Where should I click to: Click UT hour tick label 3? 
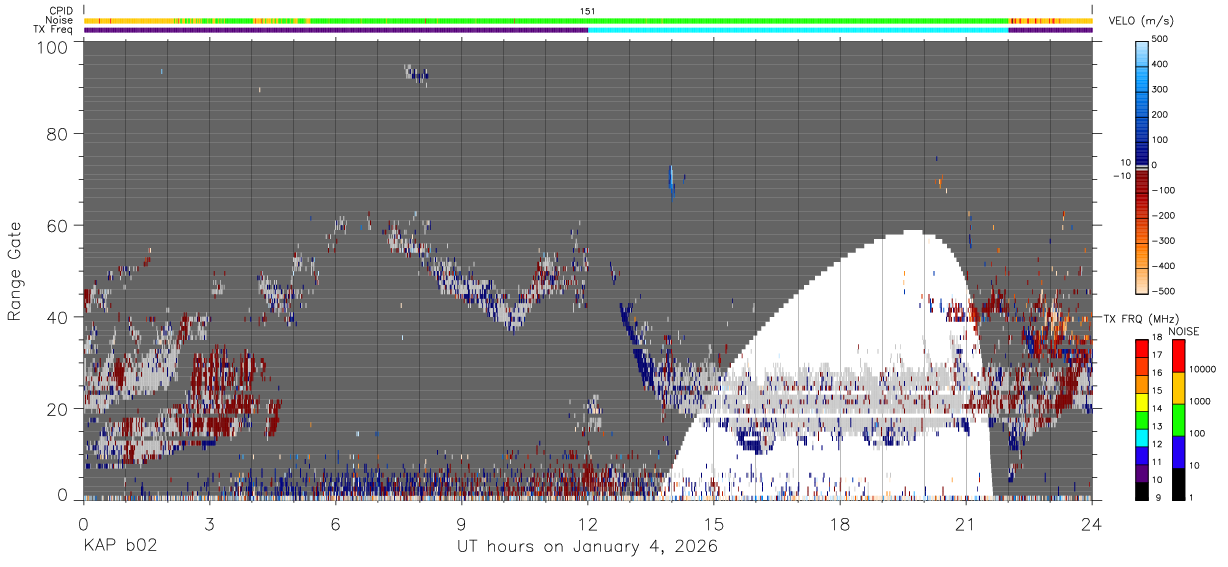point(209,523)
